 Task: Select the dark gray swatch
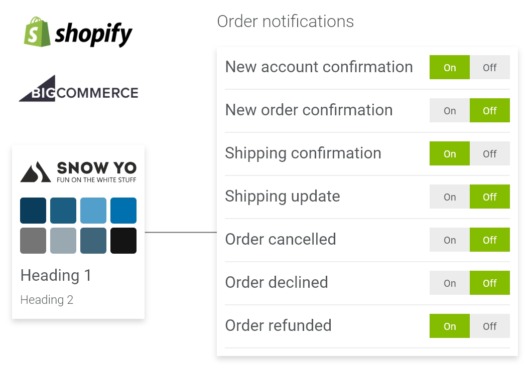tap(33, 241)
